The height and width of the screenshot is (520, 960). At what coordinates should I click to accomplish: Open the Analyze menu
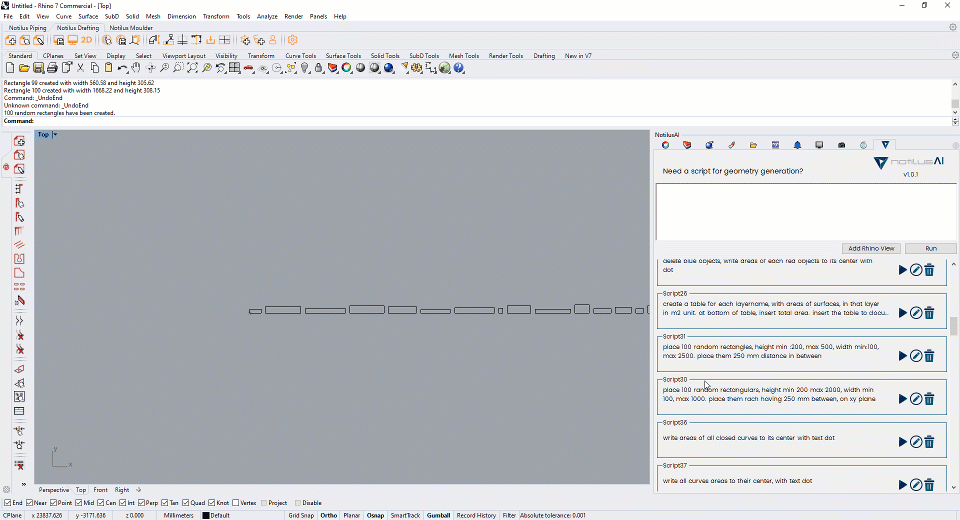(x=267, y=17)
